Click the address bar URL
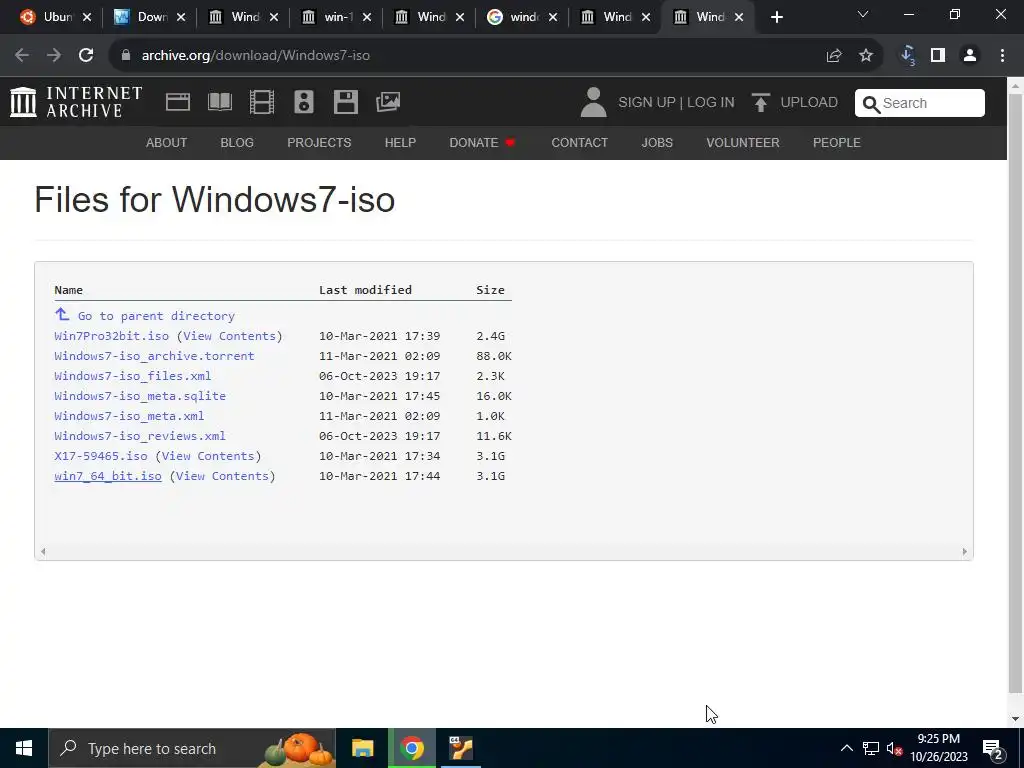Image resolution: width=1024 pixels, height=768 pixels. click(x=255, y=56)
